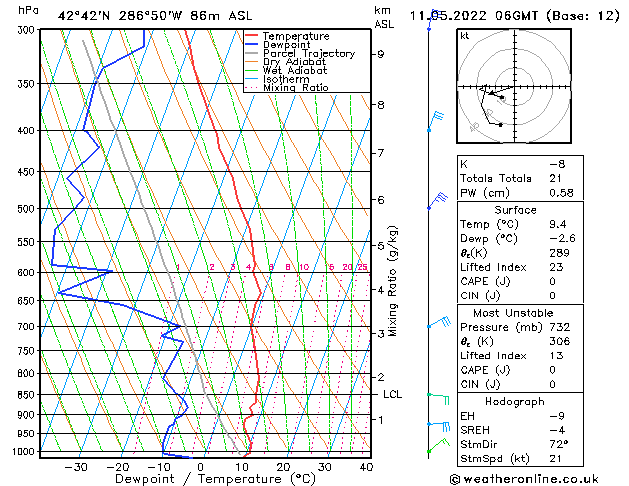The image size is (629, 486).
Task: Click the Dewpoint / Temperature (°C) axis title
Action: pyautogui.click(x=215, y=479)
